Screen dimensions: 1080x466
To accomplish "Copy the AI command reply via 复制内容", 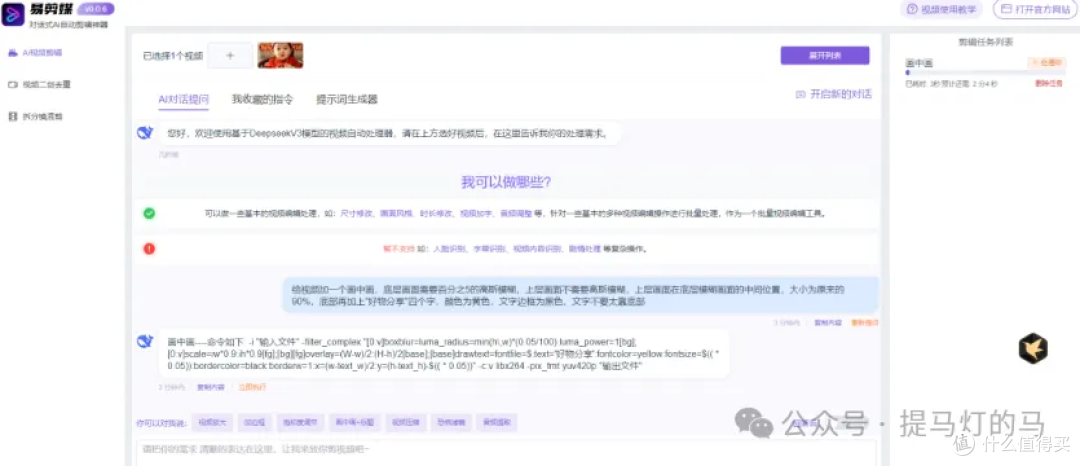I will [x=210, y=388].
